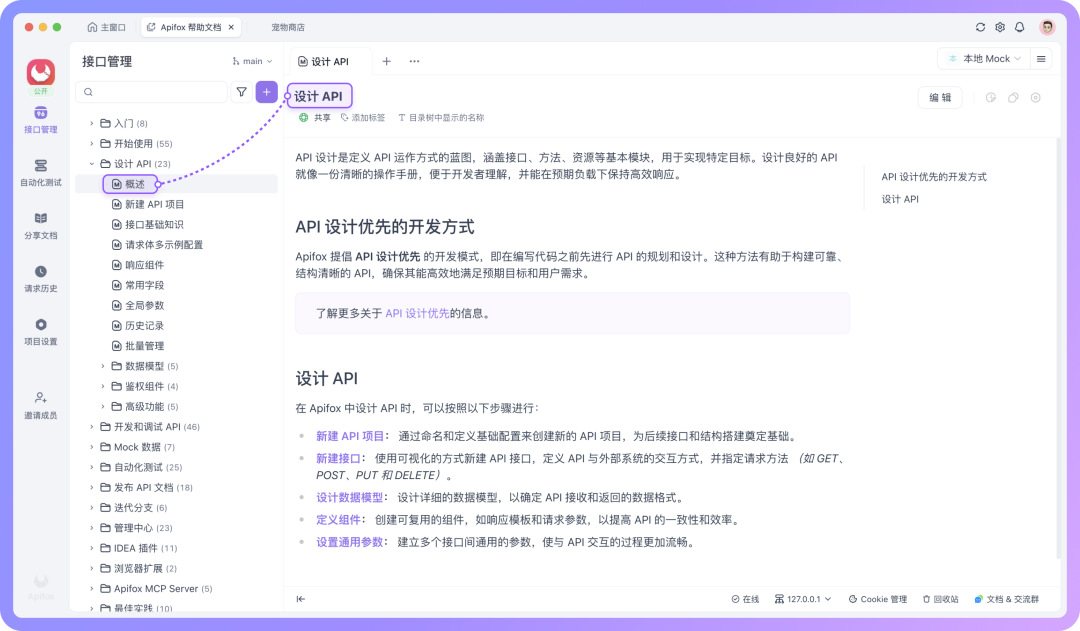Open the 新建 API 项目 link in list
The width and height of the screenshot is (1080, 631).
350,436
